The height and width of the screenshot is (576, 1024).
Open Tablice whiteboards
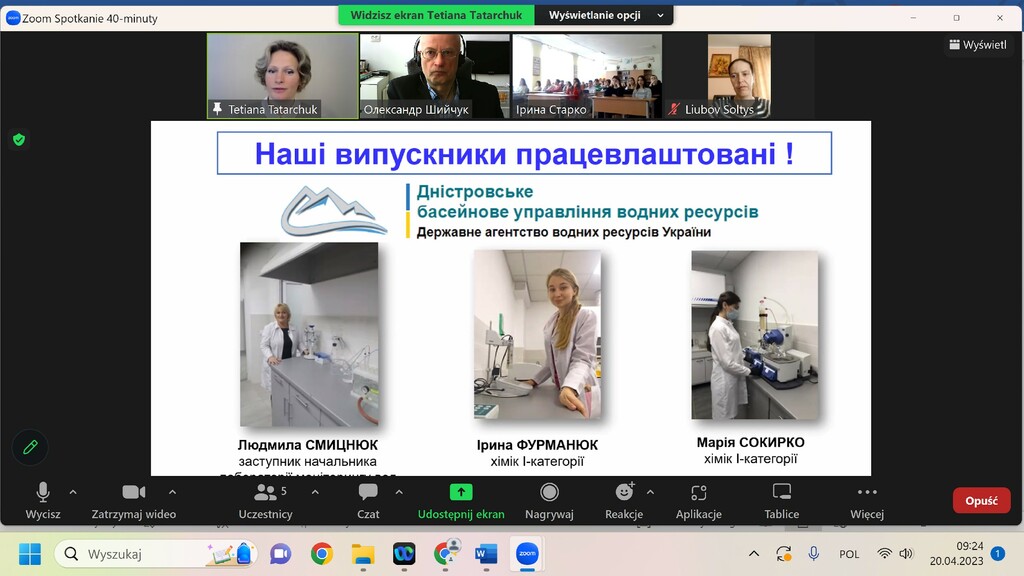pos(782,501)
